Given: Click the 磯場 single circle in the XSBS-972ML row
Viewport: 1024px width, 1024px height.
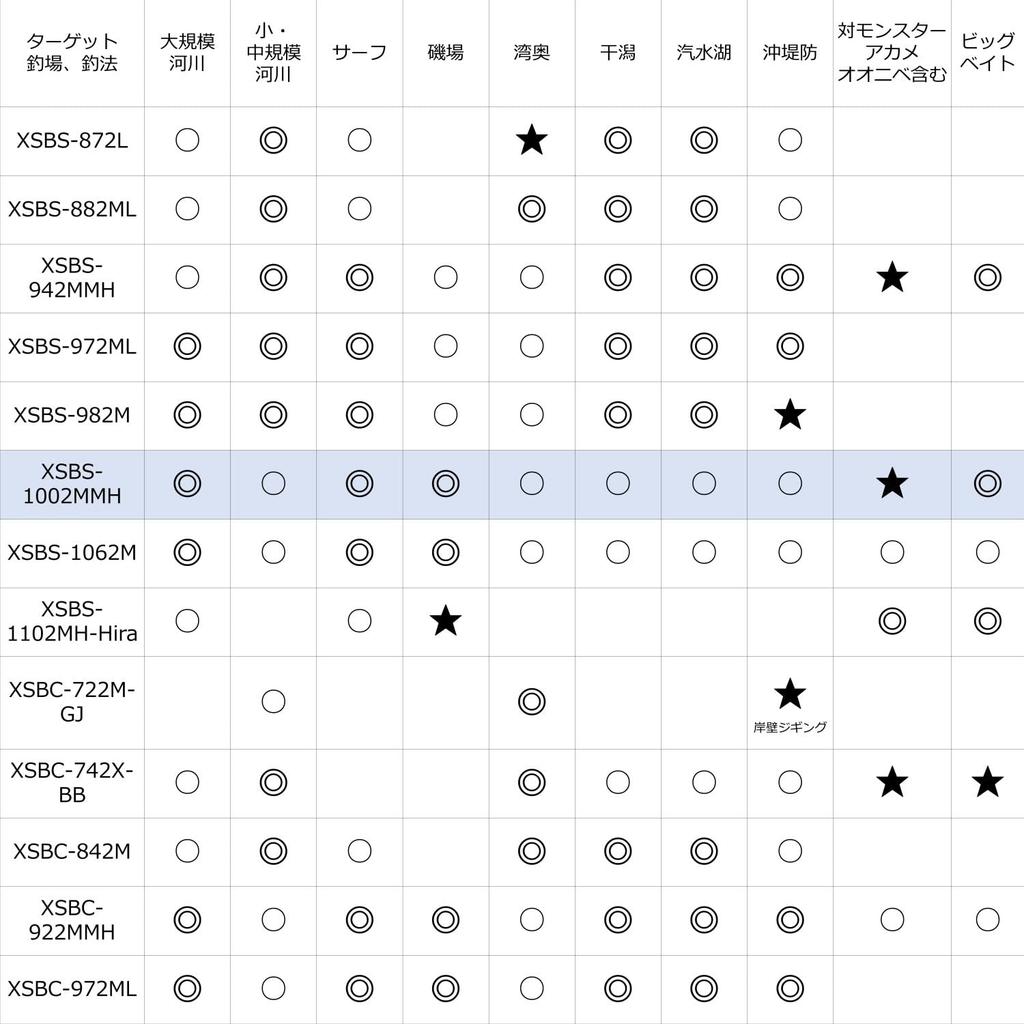Looking at the screenshot, I should 446,346.
